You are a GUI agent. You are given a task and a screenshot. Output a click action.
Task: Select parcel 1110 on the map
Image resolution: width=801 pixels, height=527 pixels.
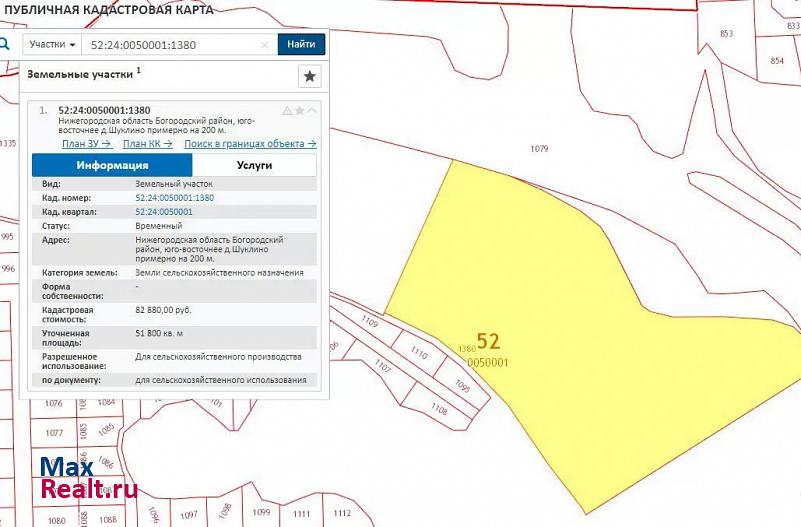(419, 354)
